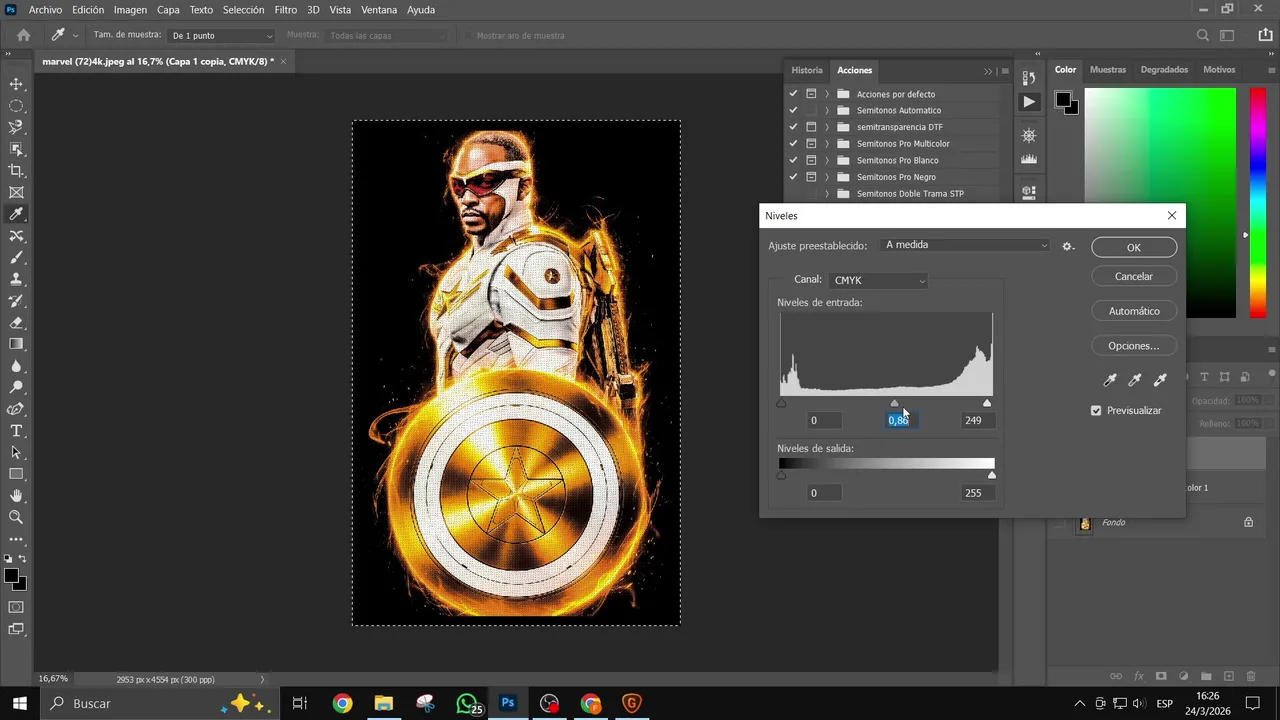Image resolution: width=1280 pixels, height=720 pixels.
Task: Click the foreground color swatch in Color panel
Action: pos(1063,99)
